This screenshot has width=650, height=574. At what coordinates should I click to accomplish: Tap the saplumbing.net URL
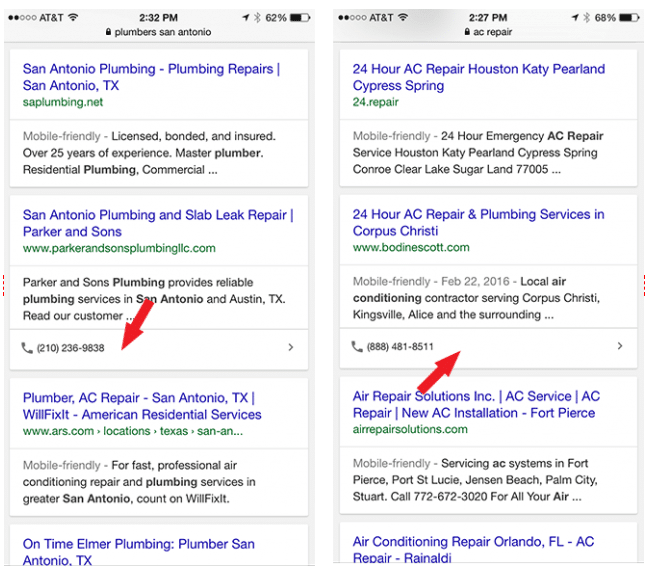pyautogui.click(x=63, y=102)
